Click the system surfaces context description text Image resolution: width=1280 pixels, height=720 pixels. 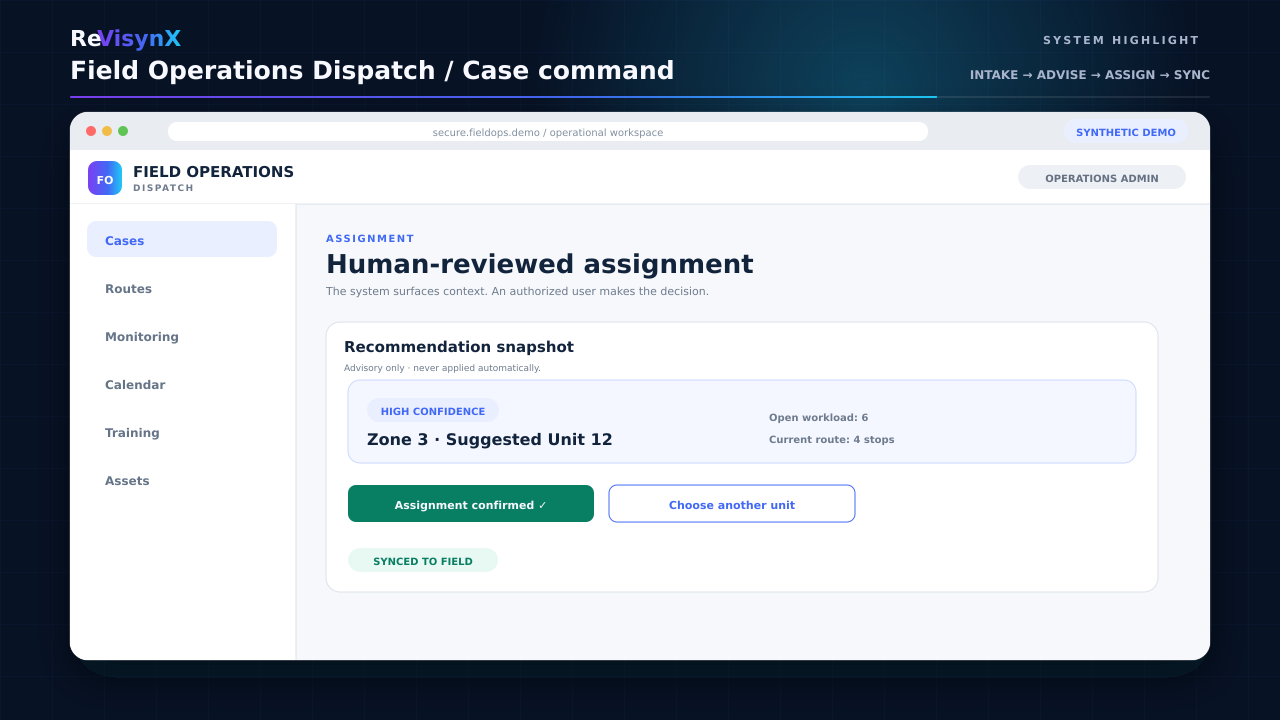coord(517,291)
